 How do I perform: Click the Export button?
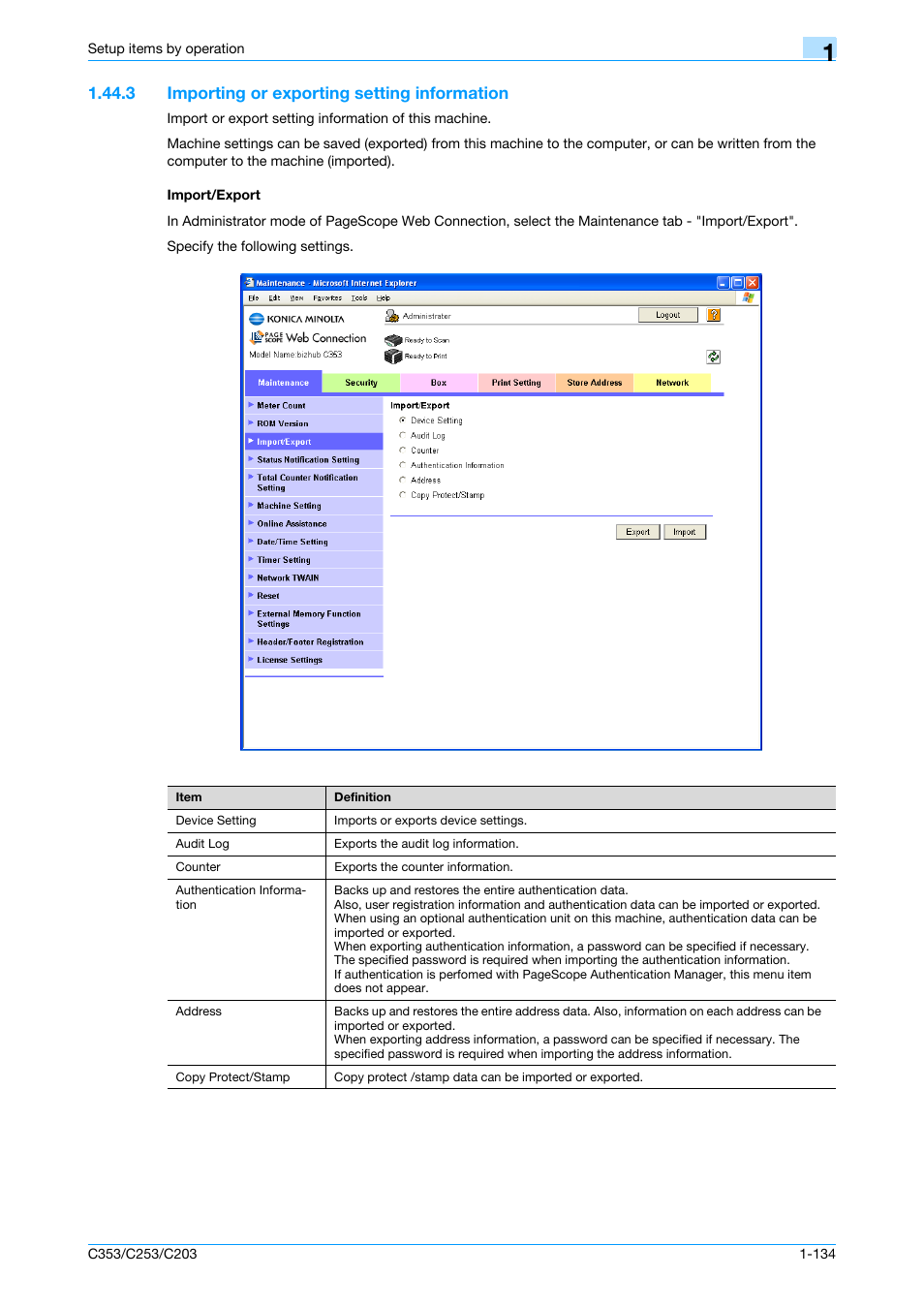(638, 532)
